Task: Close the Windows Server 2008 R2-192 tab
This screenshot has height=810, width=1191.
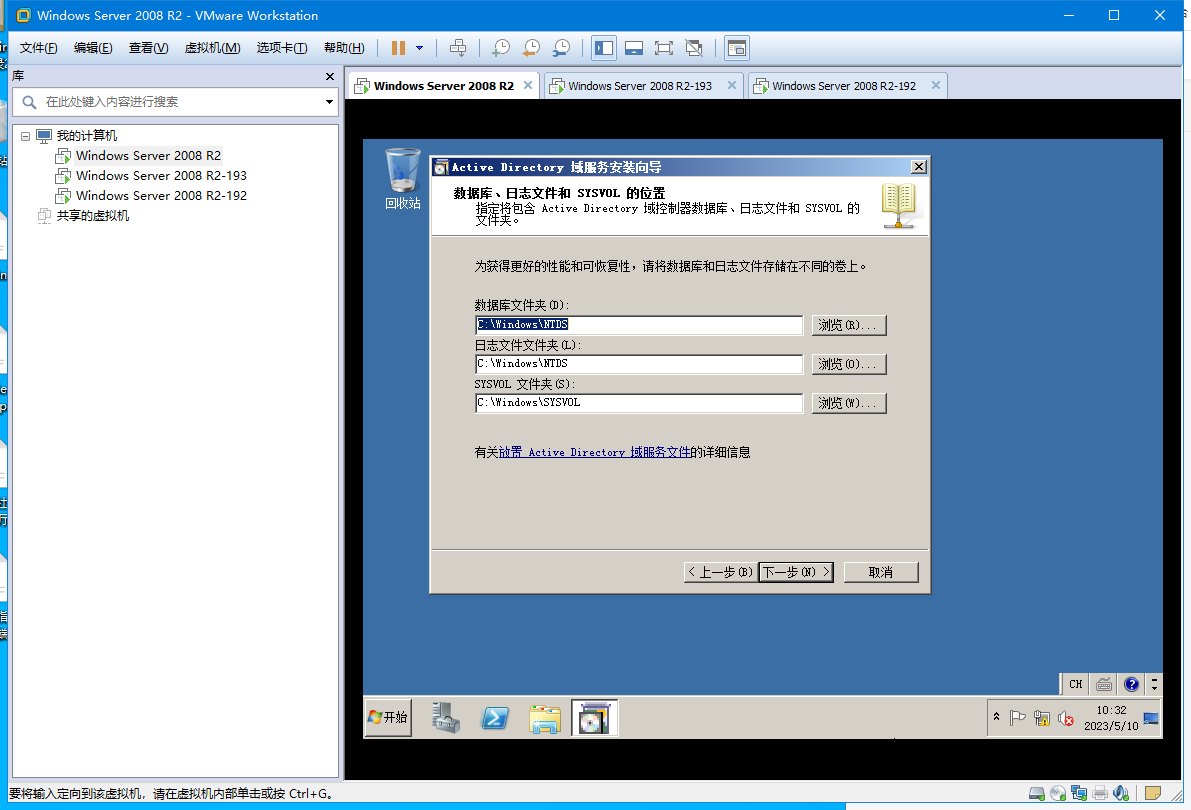Action: (936, 85)
